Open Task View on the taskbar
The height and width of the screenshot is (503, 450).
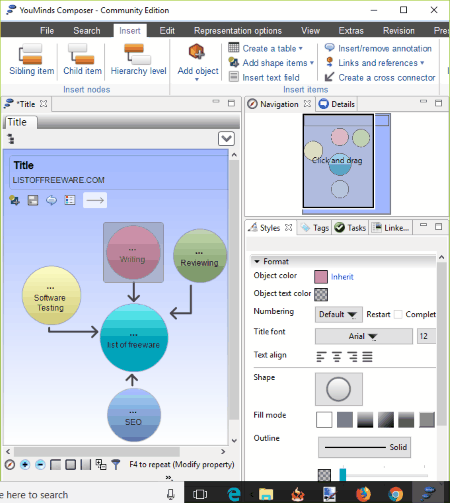tap(200, 494)
